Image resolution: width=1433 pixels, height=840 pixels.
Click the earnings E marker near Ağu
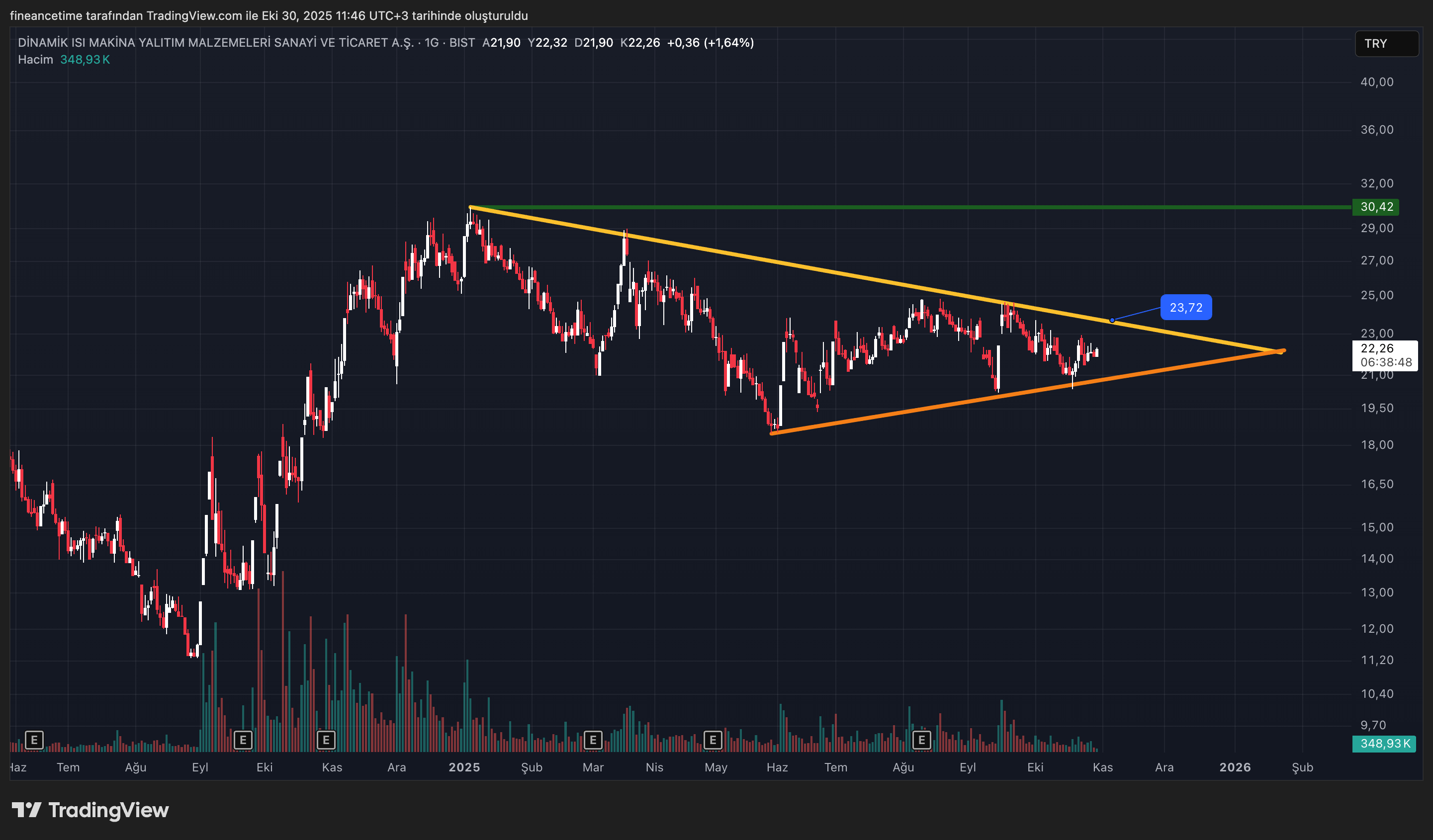pyautogui.click(x=921, y=740)
